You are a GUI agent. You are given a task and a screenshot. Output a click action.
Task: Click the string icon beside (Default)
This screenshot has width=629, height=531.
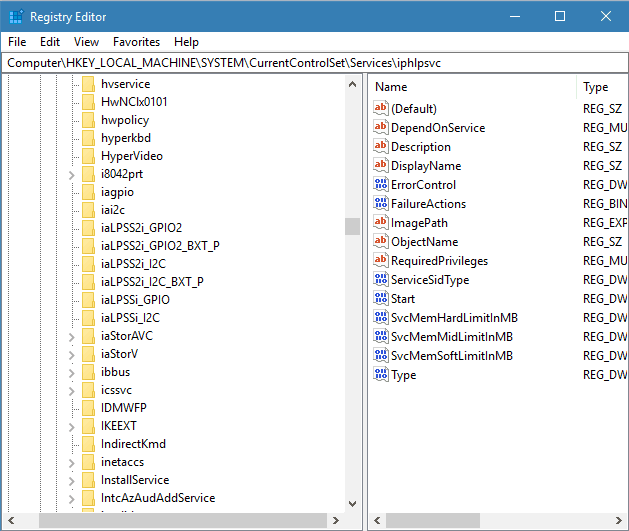pos(381,108)
